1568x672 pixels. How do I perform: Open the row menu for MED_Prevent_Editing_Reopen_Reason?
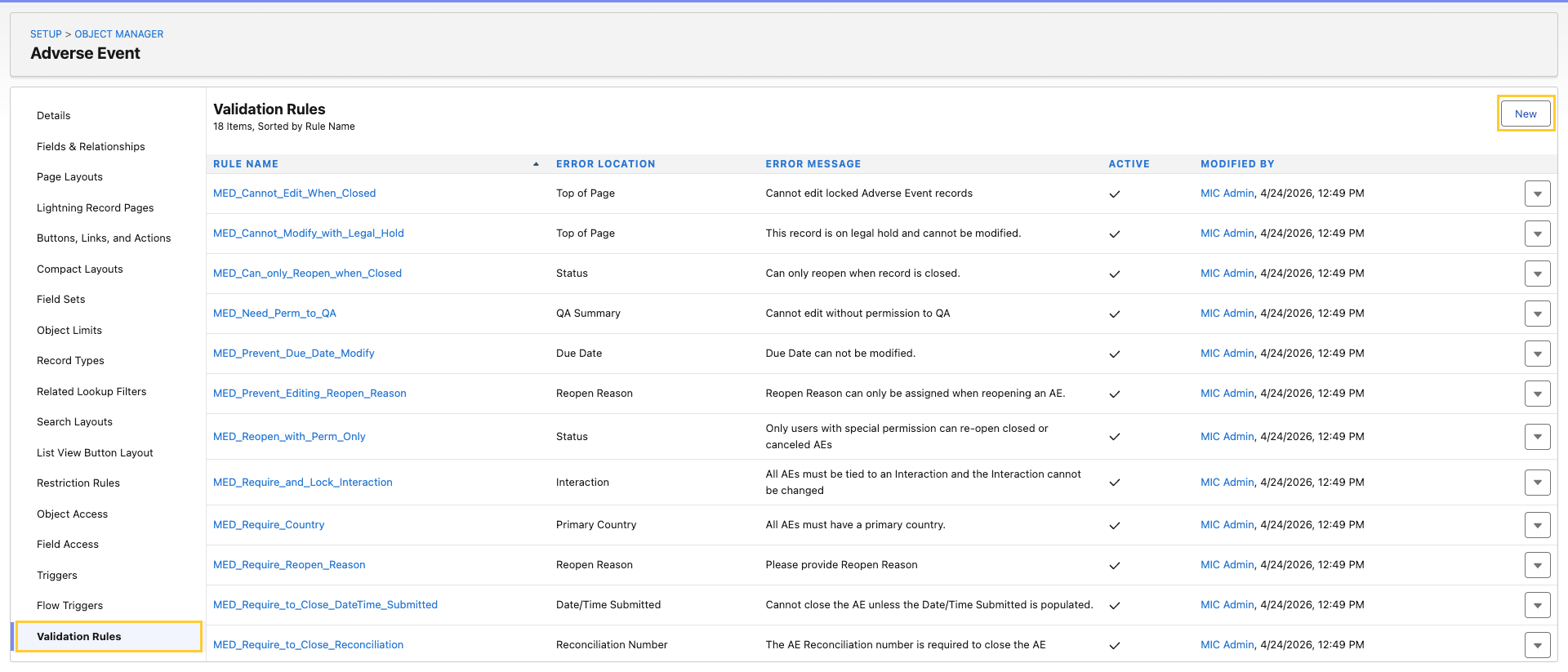[x=1537, y=394]
